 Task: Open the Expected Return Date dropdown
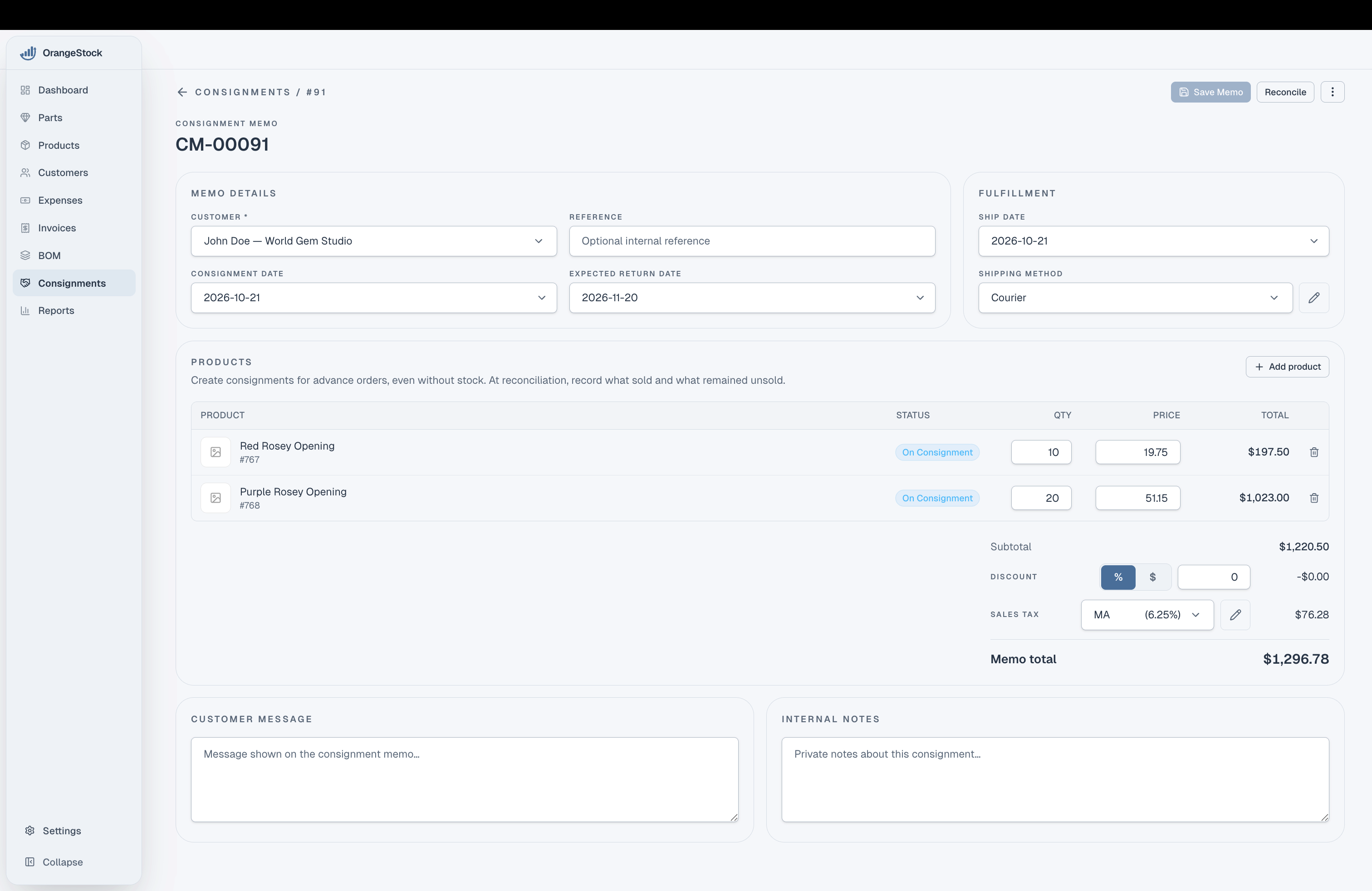(x=752, y=298)
